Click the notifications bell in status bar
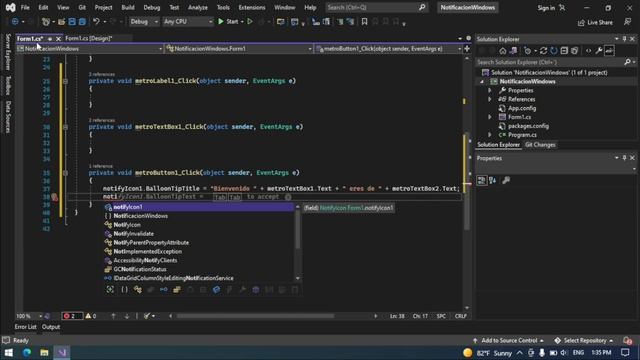This screenshot has width=640, height=360. (627, 340)
